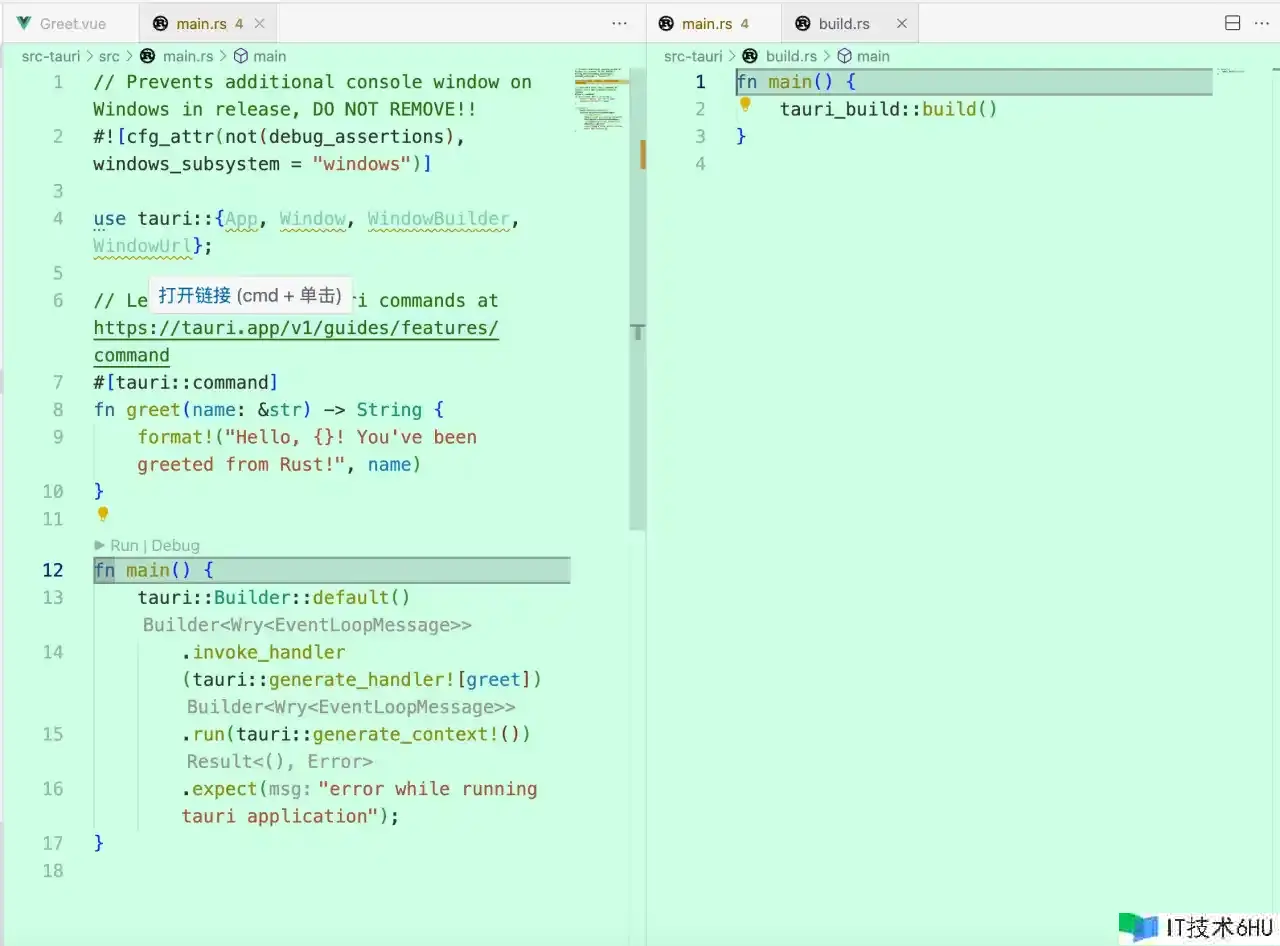The image size is (1280, 946).
Task: Click Rust icon on right main.rs tab
Action: click(x=666, y=23)
